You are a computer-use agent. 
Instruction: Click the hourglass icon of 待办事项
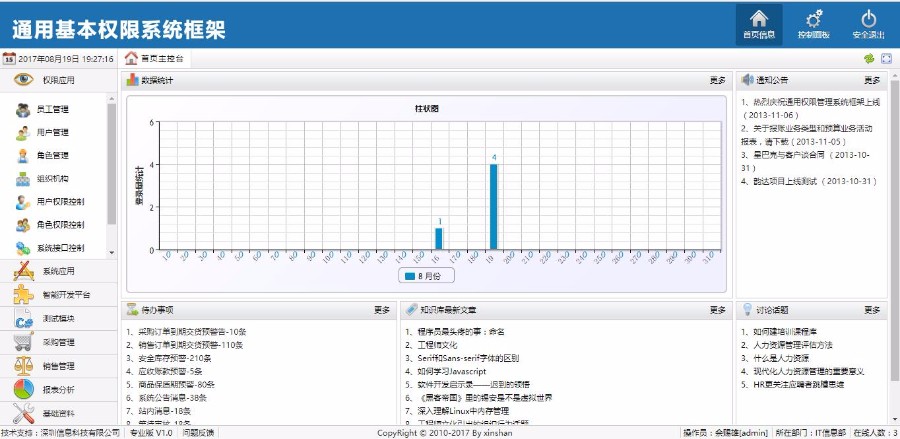pos(133,309)
